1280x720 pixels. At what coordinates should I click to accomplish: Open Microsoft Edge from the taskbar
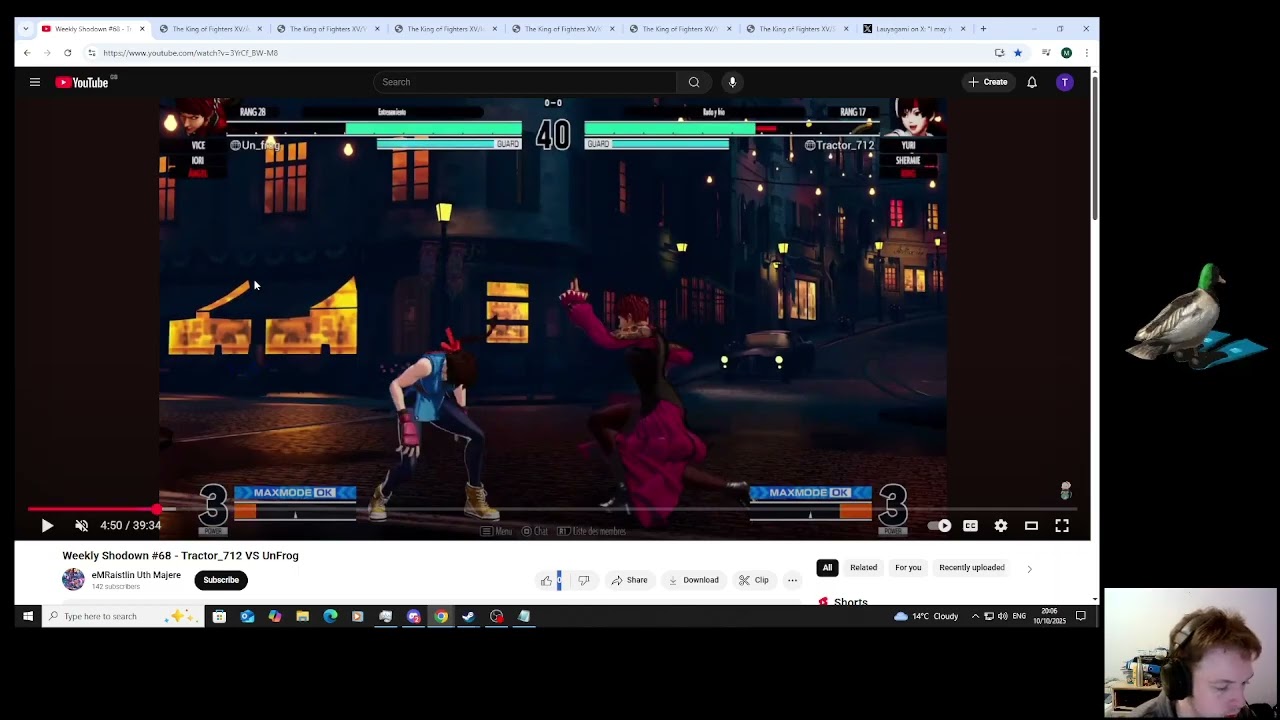[x=330, y=616]
